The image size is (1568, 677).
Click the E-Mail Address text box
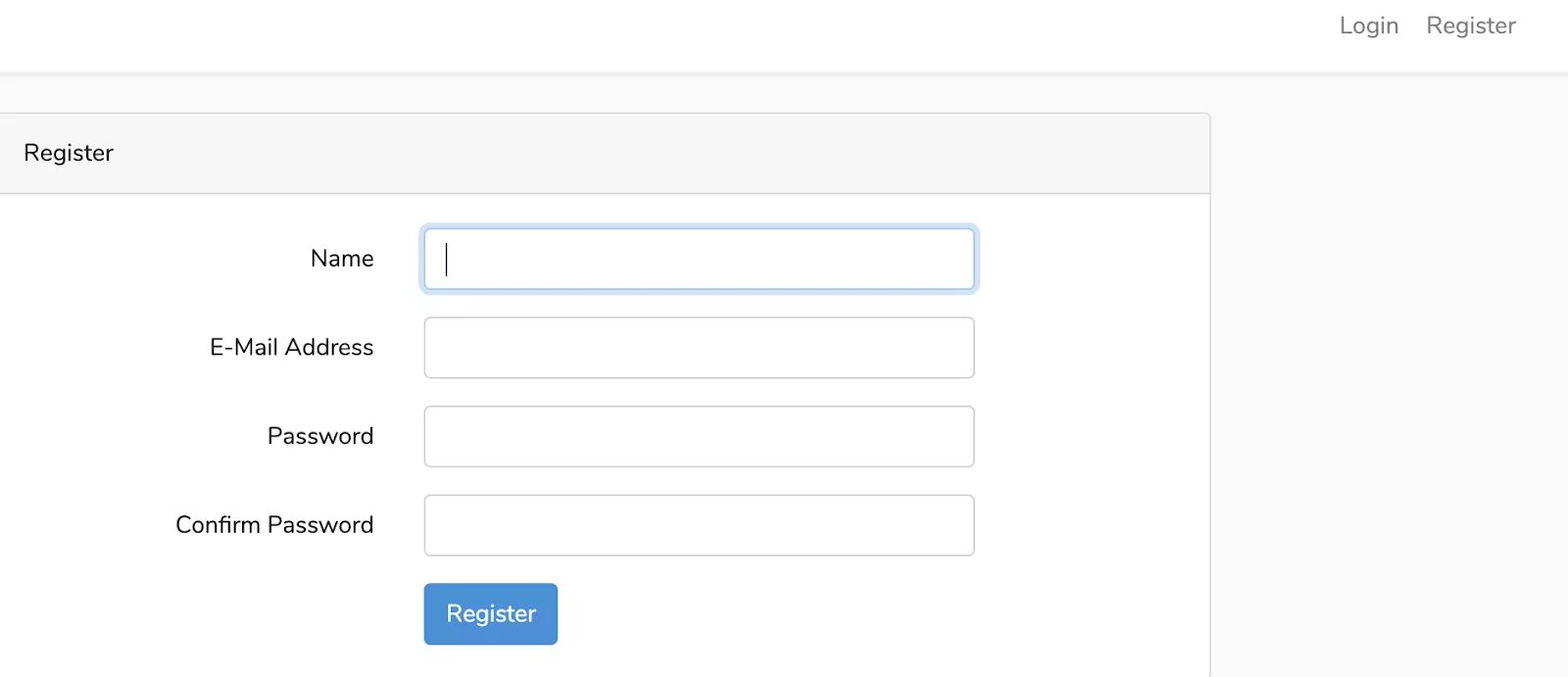[x=699, y=348]
